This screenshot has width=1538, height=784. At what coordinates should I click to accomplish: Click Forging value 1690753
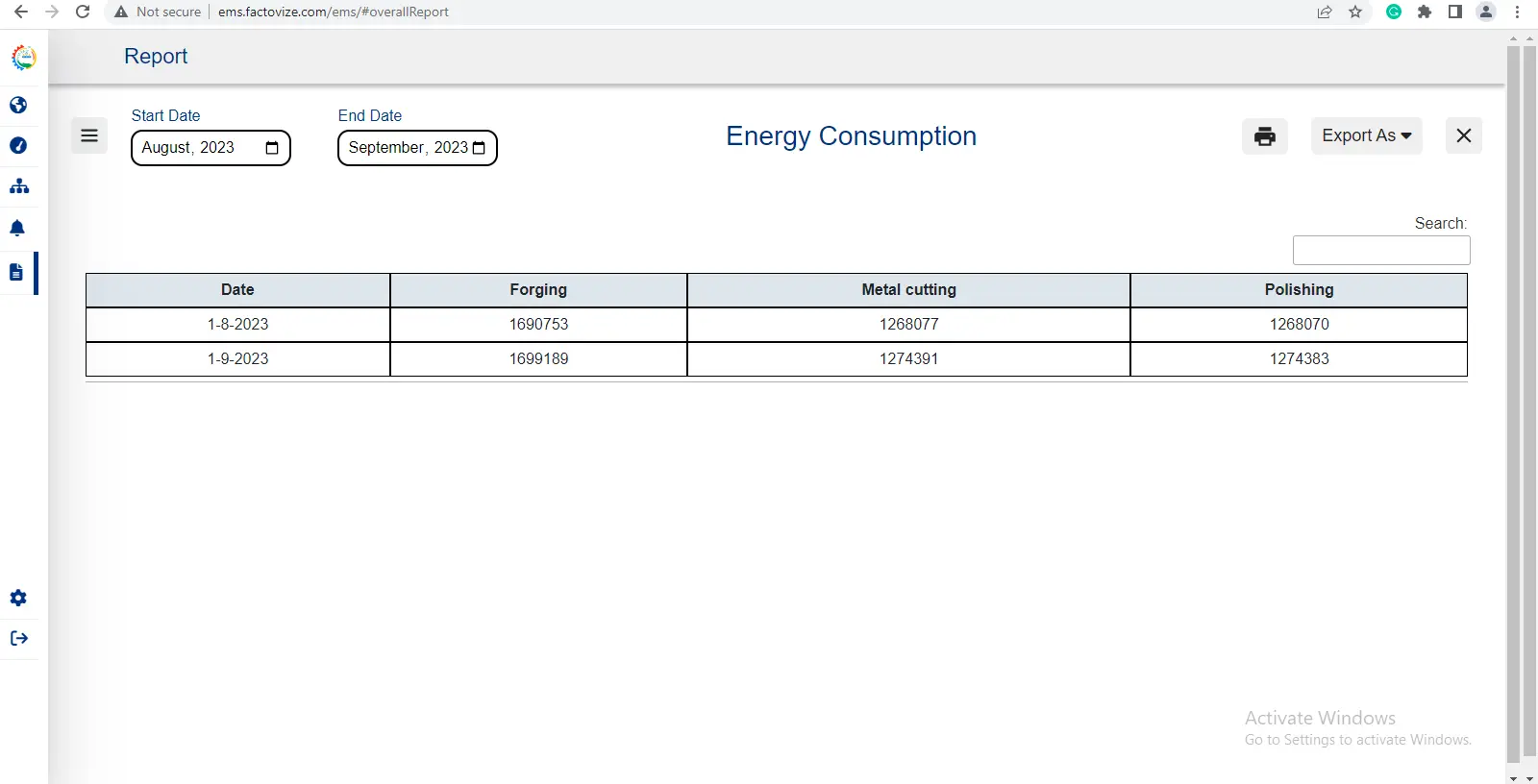[538, 325]
